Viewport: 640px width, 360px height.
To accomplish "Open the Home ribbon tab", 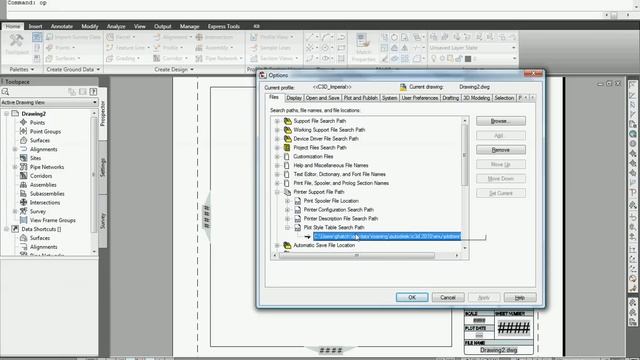I will pos(13,26).
